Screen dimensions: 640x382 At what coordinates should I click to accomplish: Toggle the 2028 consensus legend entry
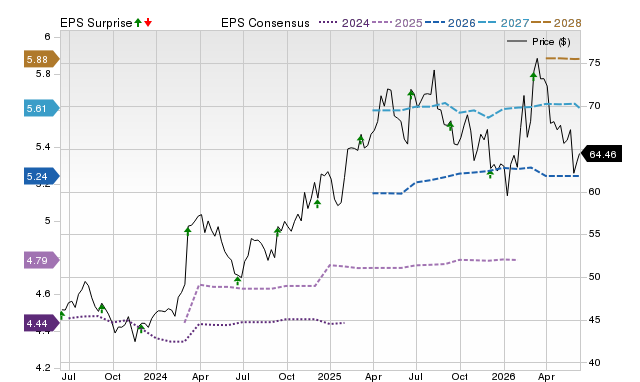(x=556, y=23)
